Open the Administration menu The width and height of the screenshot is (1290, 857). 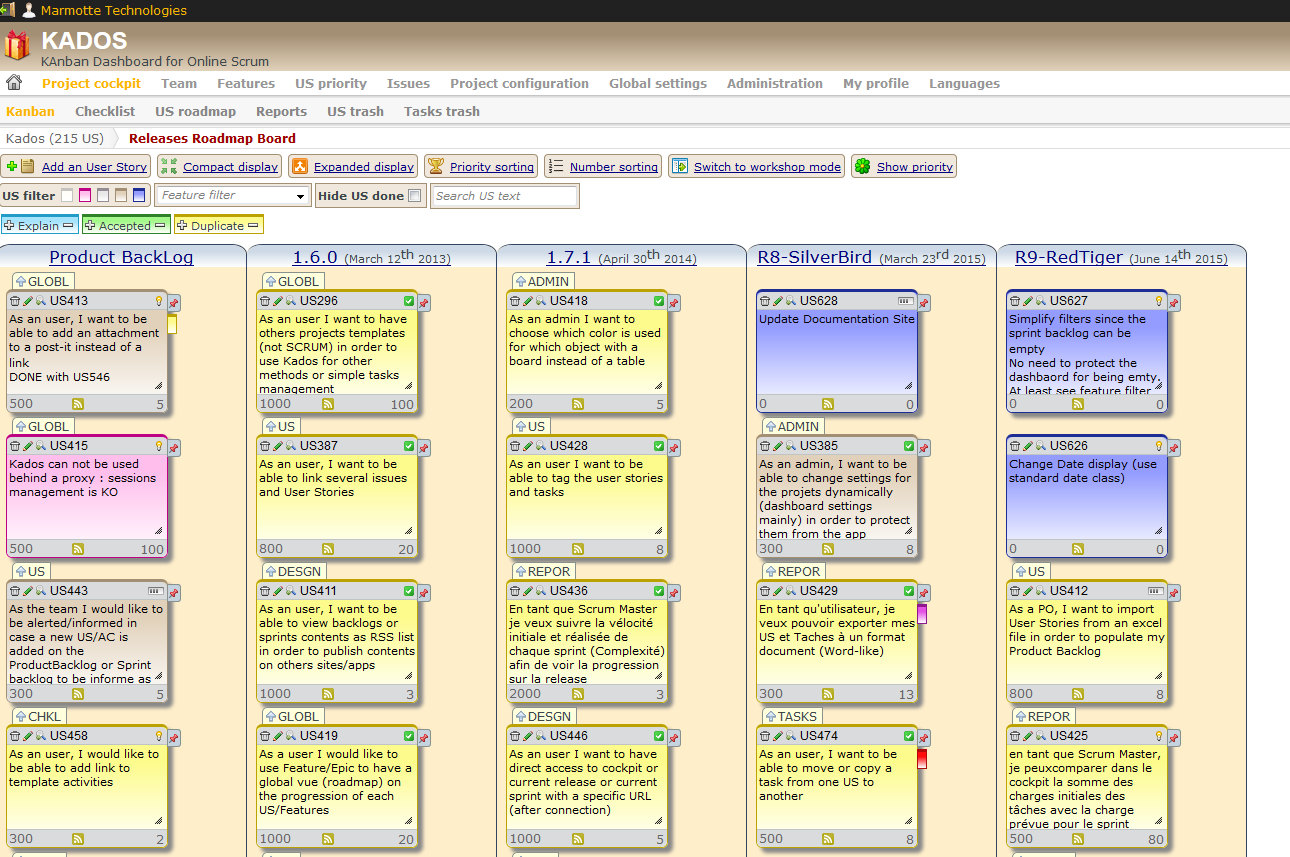(x=774, y=83)
